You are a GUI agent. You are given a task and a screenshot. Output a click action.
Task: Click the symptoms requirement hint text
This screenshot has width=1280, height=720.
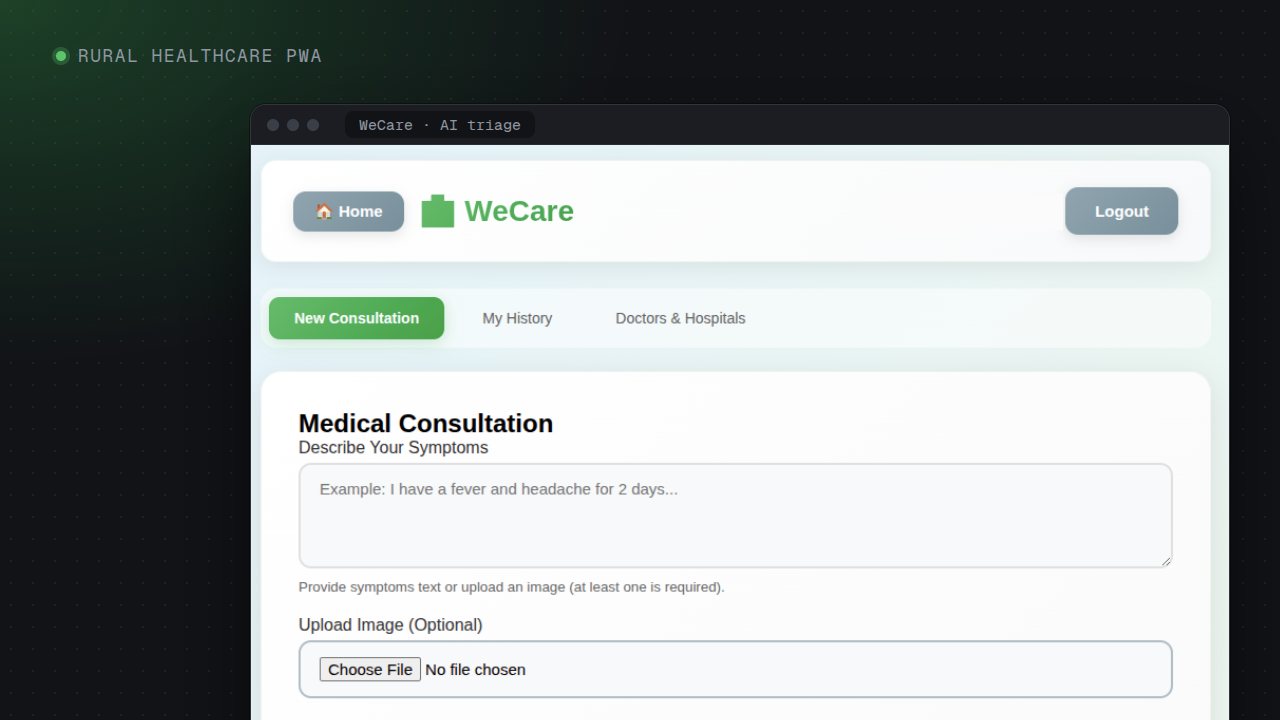(511, 587)
